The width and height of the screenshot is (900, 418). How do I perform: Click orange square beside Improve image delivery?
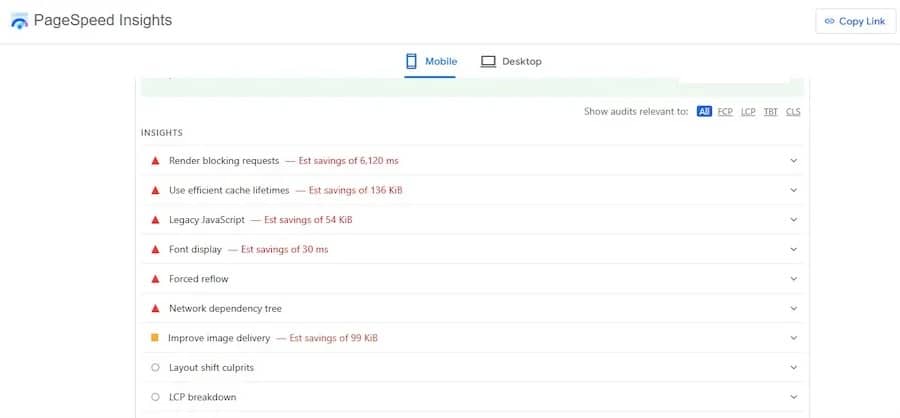tap(154, 338)
